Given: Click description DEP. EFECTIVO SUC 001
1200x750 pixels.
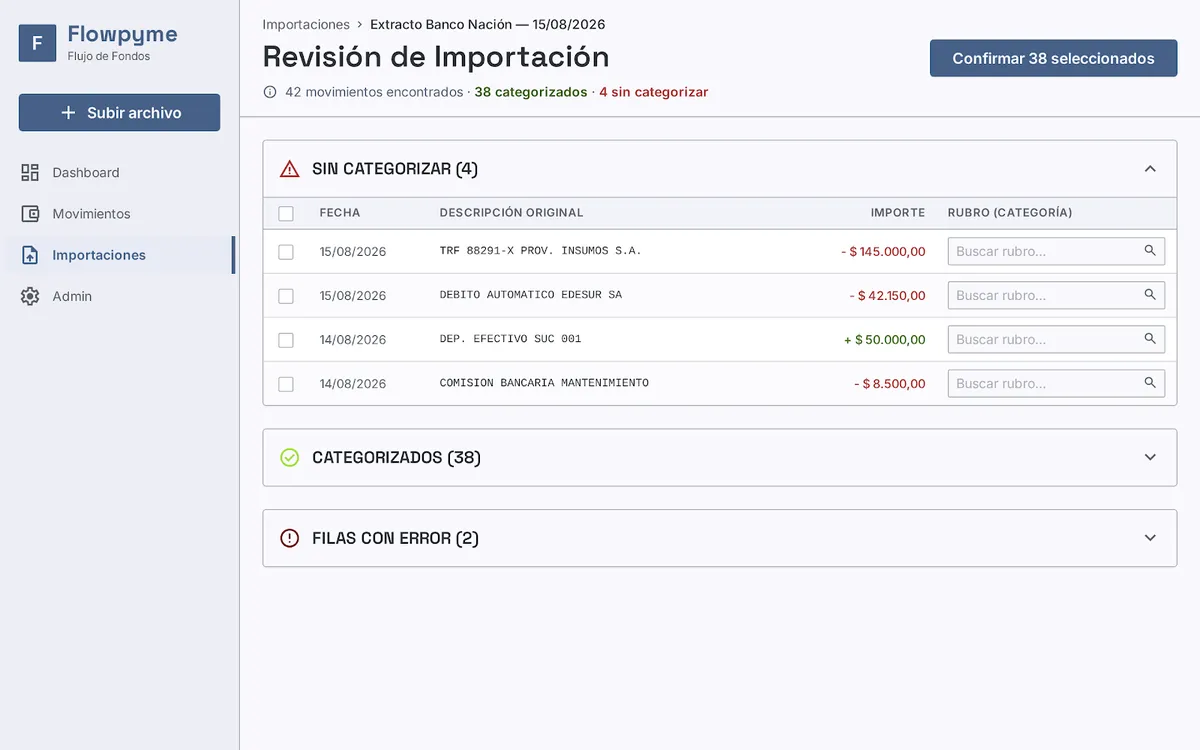Looking at the screenshot, I should pyautogui.click(x=510, y=339).
